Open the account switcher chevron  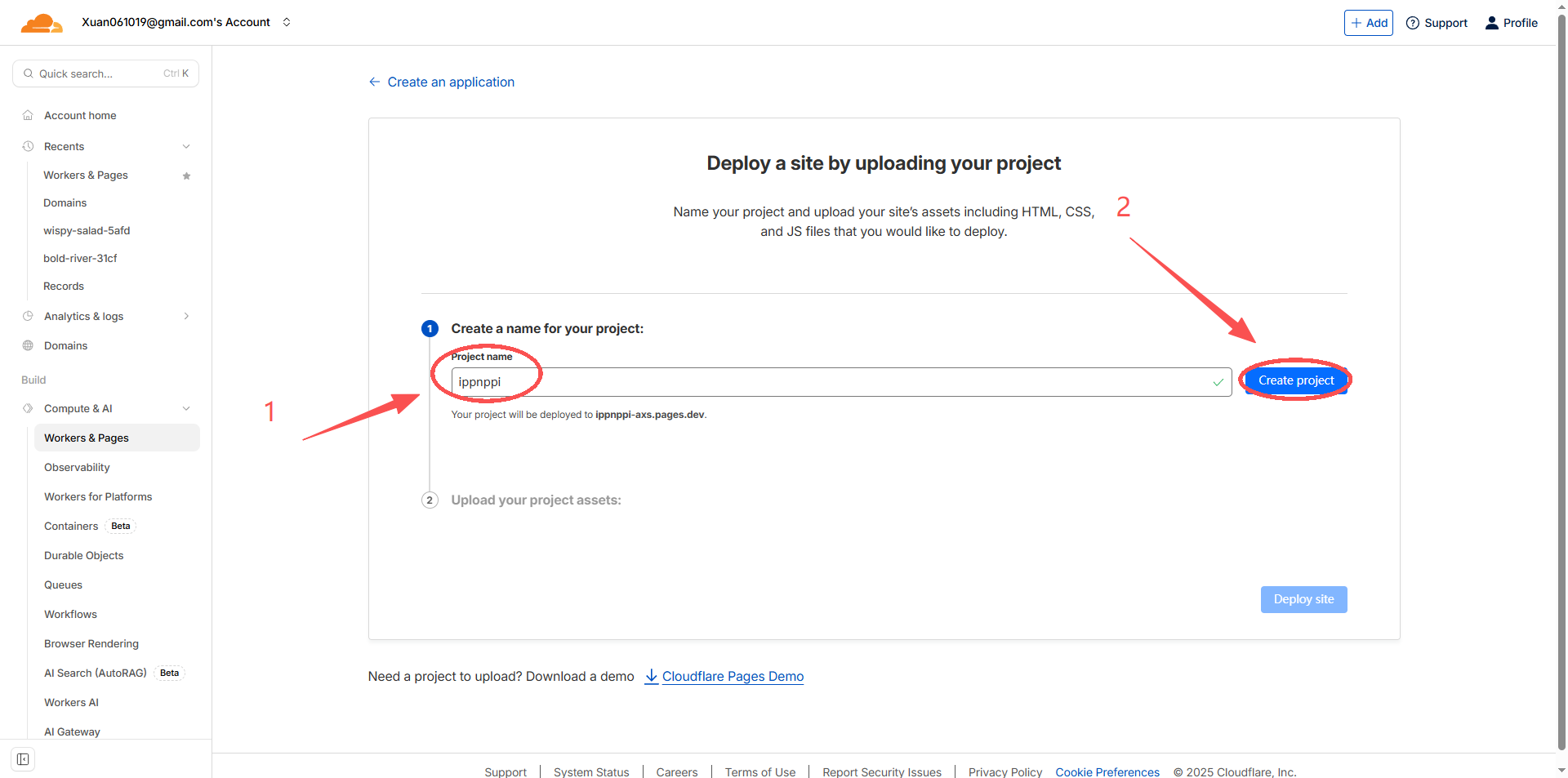pos(287,22)
